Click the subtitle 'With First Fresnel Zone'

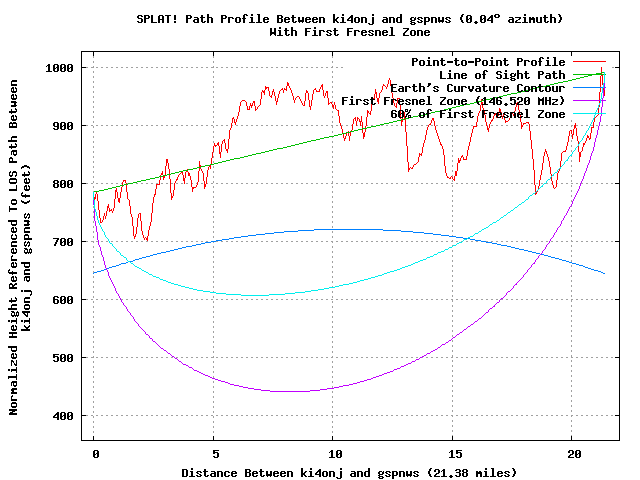click(350, 32)
